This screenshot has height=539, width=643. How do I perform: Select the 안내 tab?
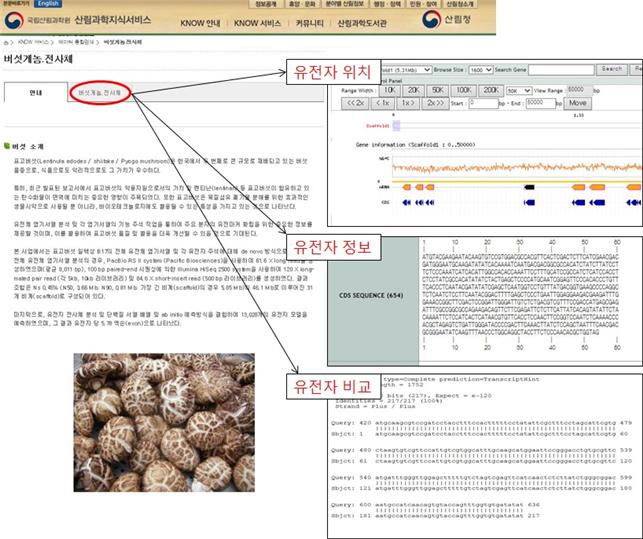point(36,93)
